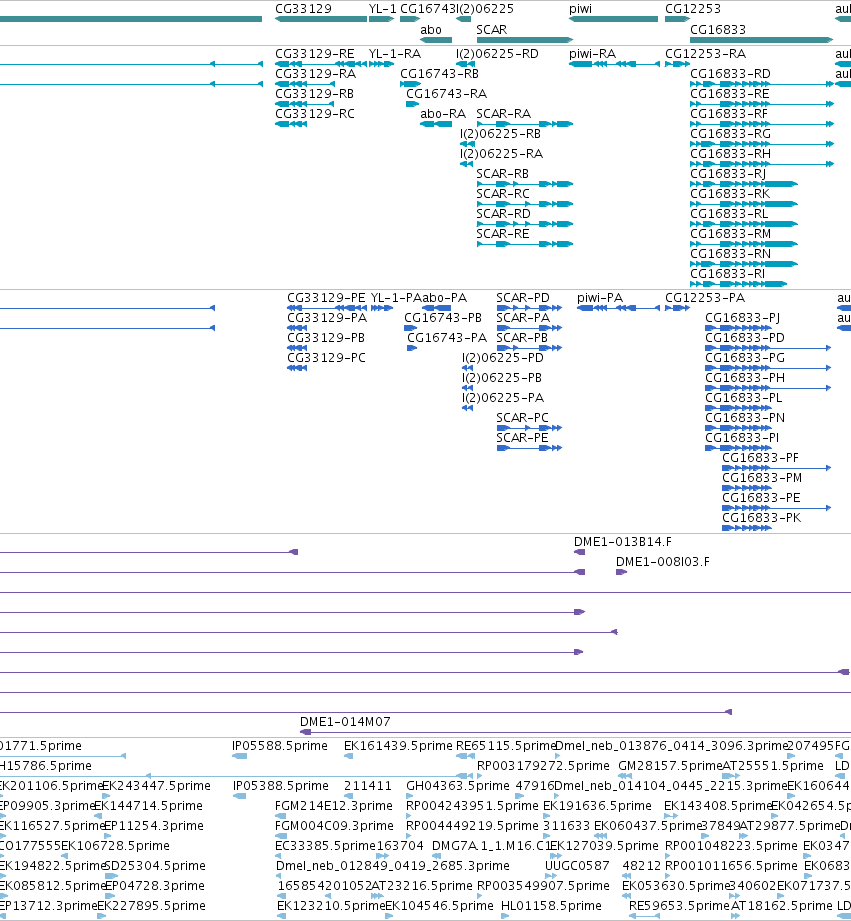The image size is (851, 921).
Task: Open feature DME1-014M07
Action: [x=345, y=722]
